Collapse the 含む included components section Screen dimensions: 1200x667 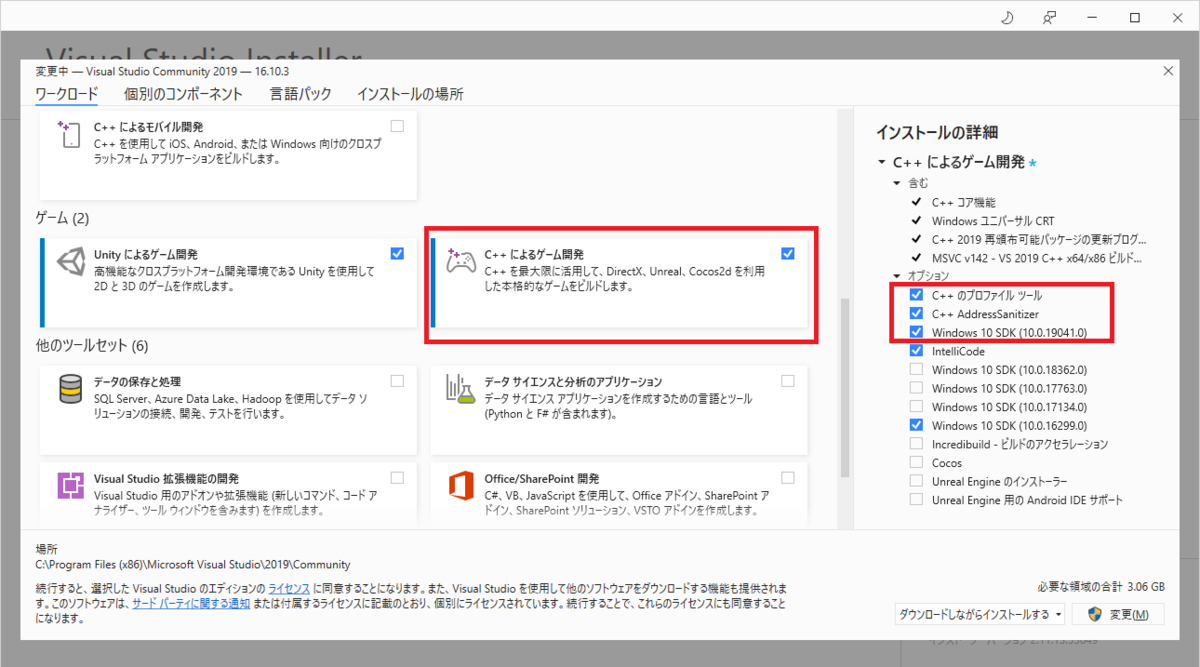point(897,184)
